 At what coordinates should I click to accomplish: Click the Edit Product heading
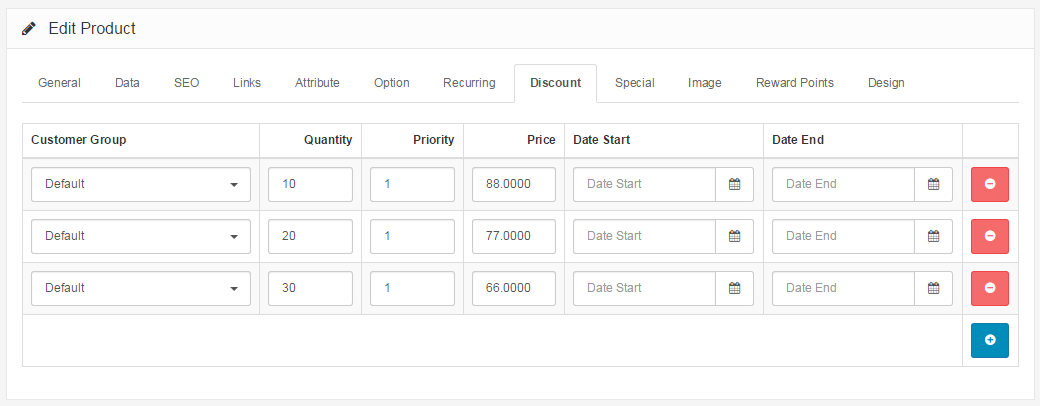92,29
